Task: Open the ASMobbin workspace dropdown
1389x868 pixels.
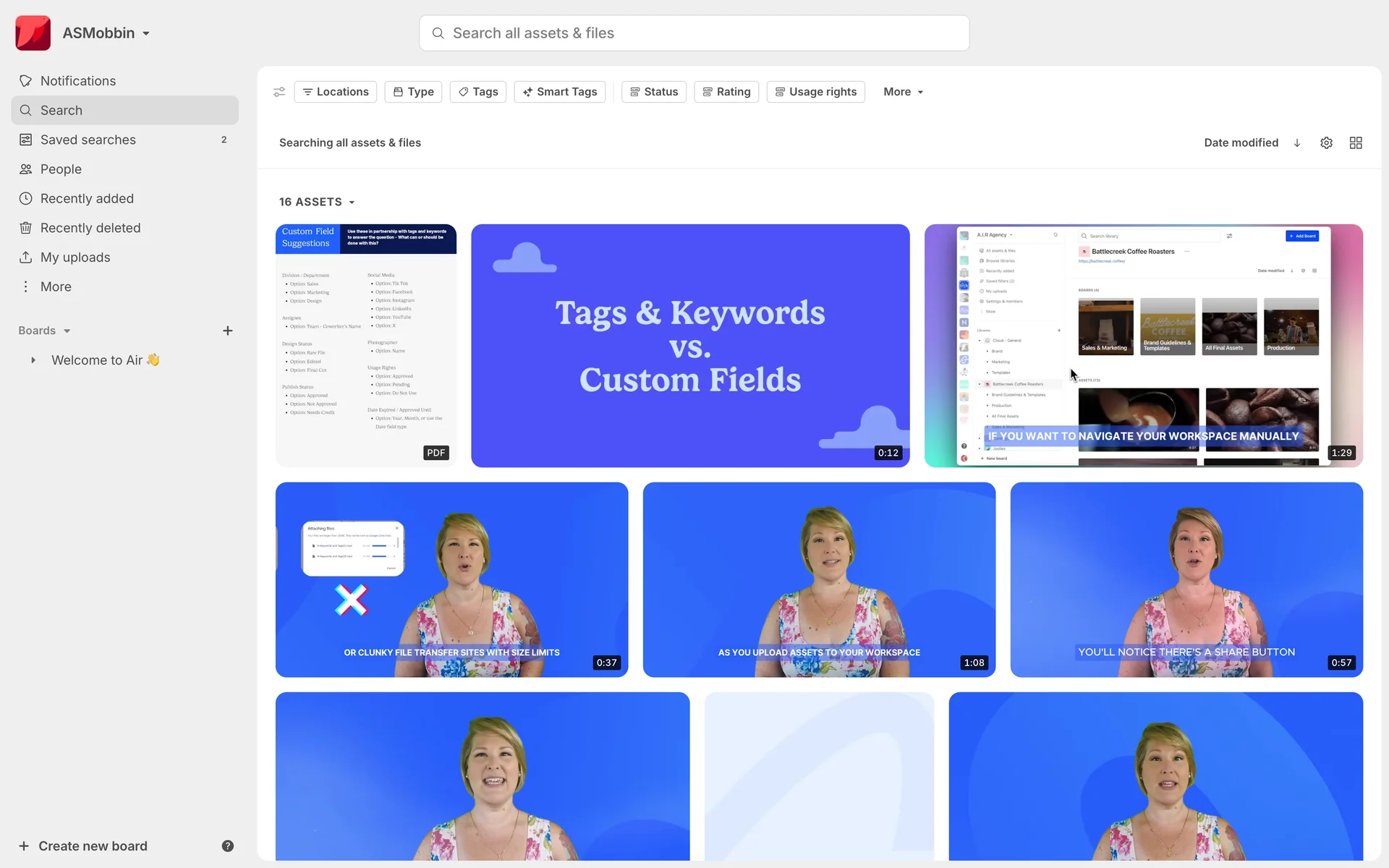Action: pyautogui.click(x=106, y=33)
